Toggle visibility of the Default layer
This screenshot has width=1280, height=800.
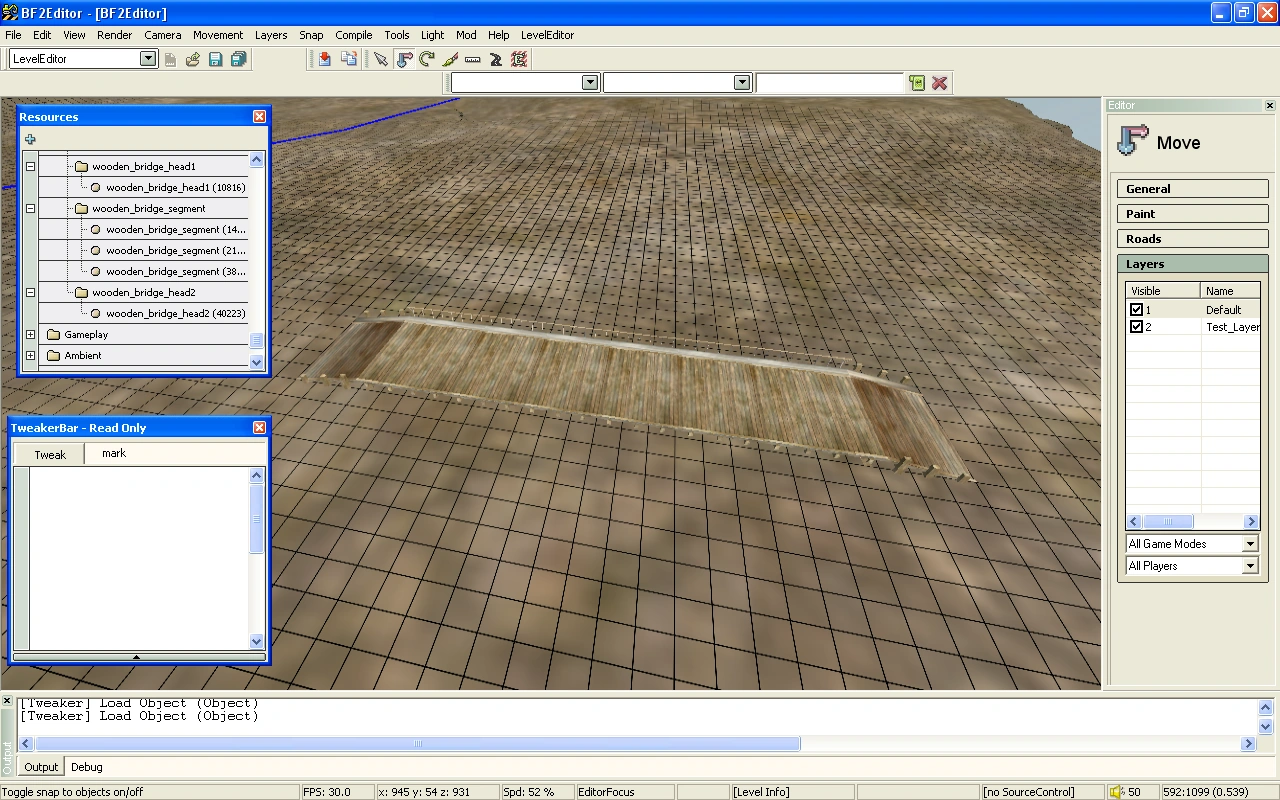point(1136,310)
